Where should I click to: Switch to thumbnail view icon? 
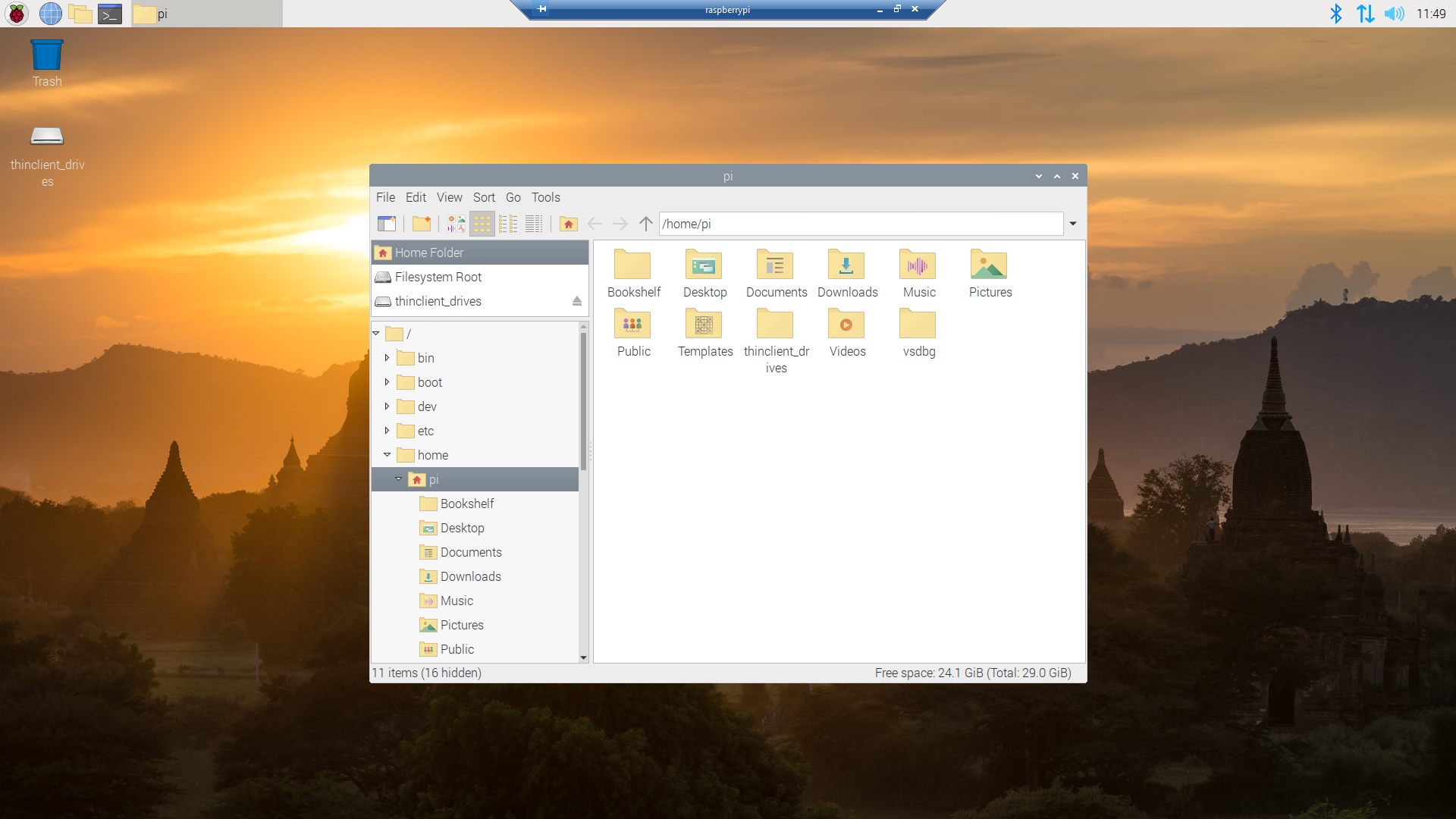(456, 224)
